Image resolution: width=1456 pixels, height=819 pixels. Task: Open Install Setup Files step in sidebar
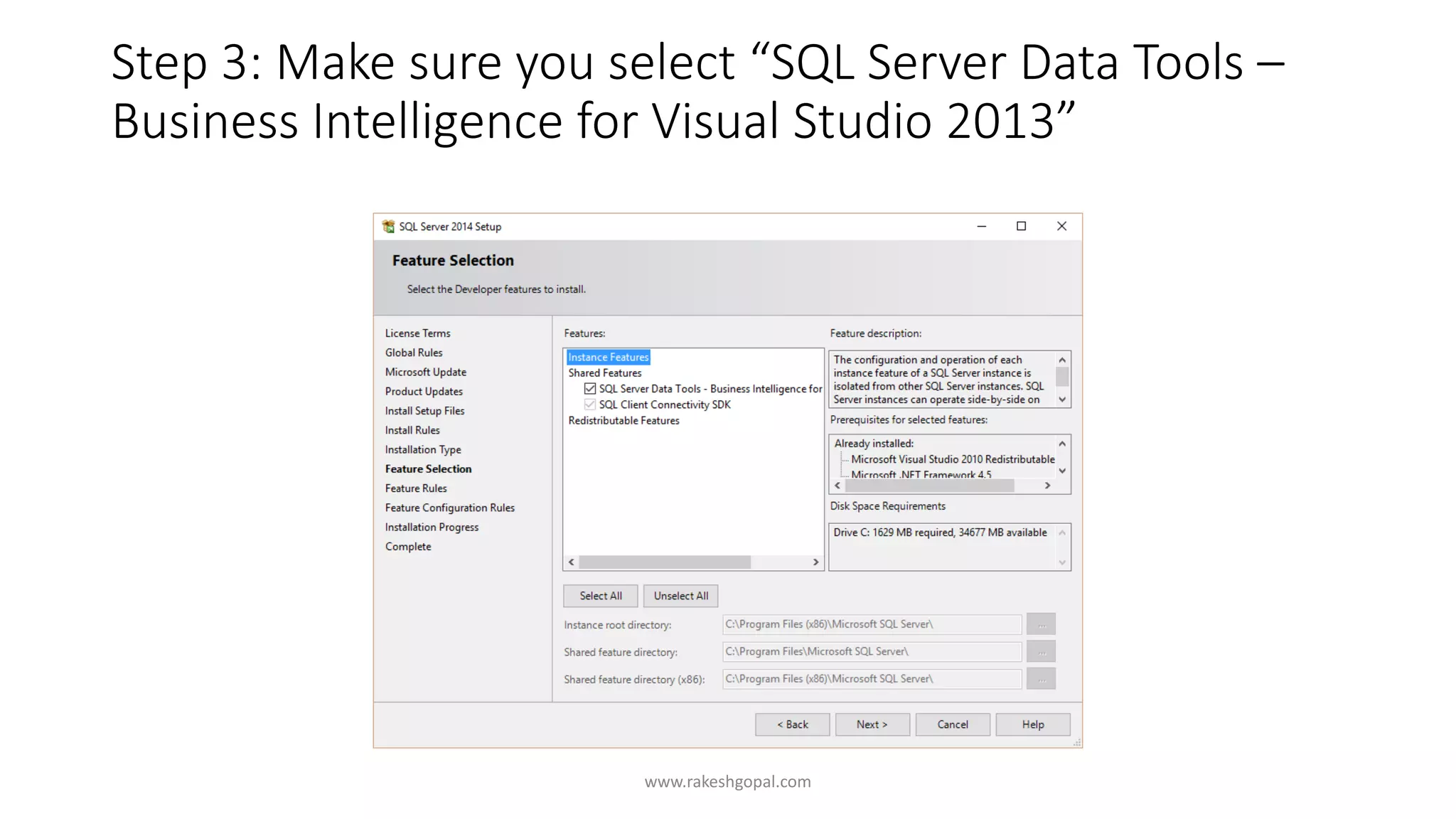coord(424,411)
